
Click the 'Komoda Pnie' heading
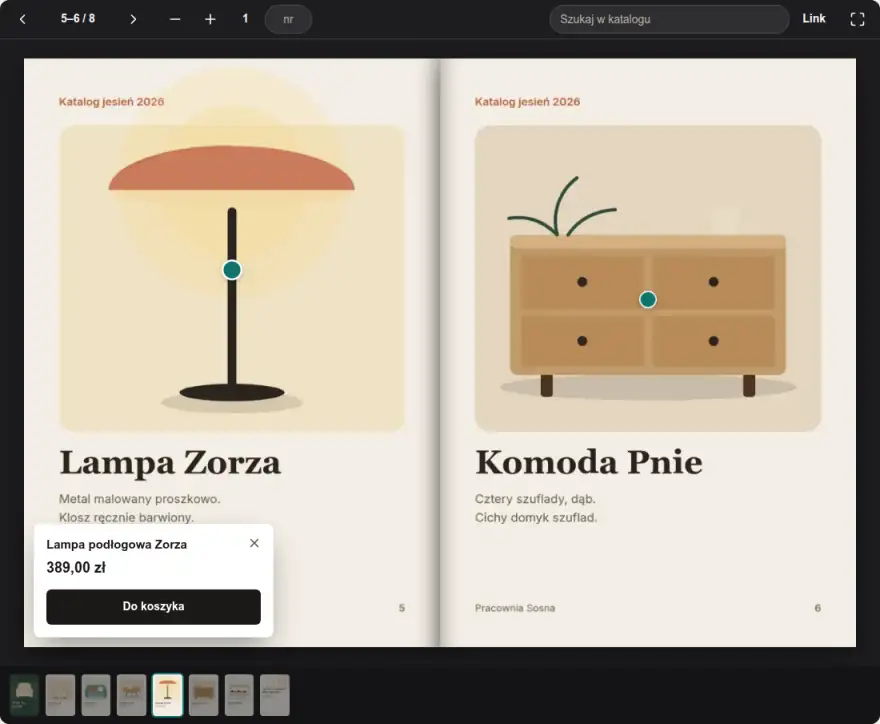(589, 463)
